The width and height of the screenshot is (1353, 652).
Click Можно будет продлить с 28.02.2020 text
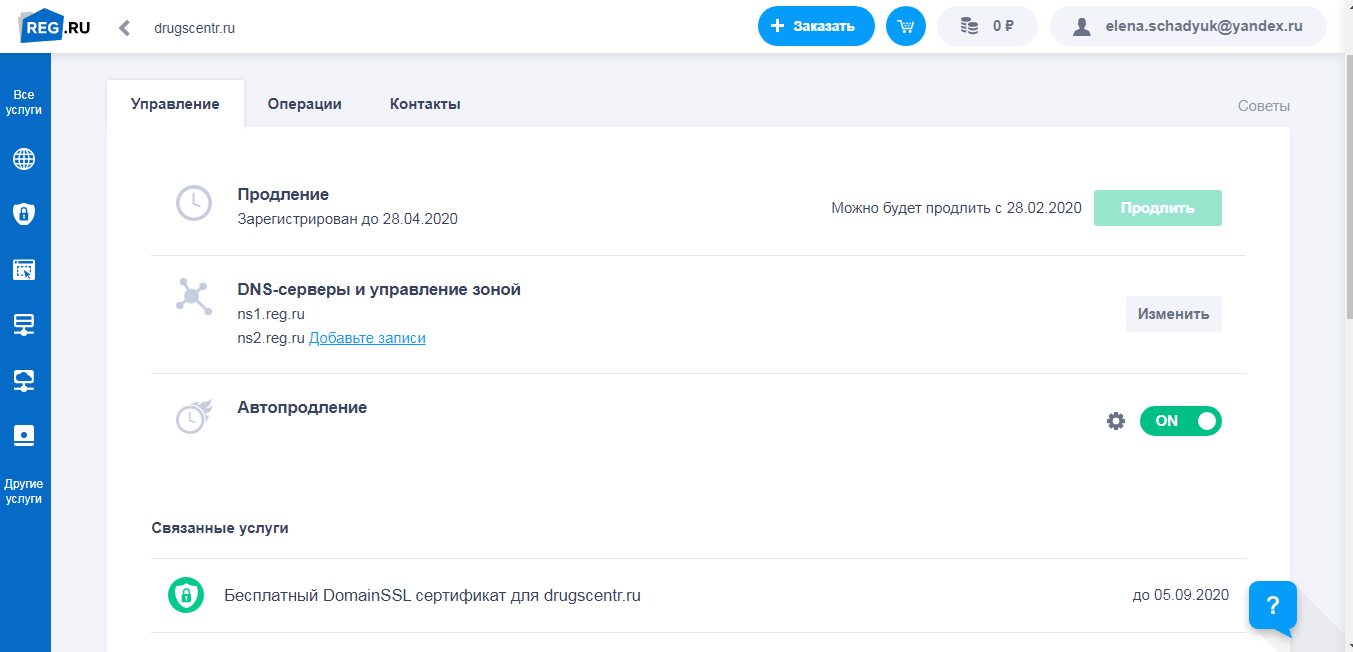(956, 208)
